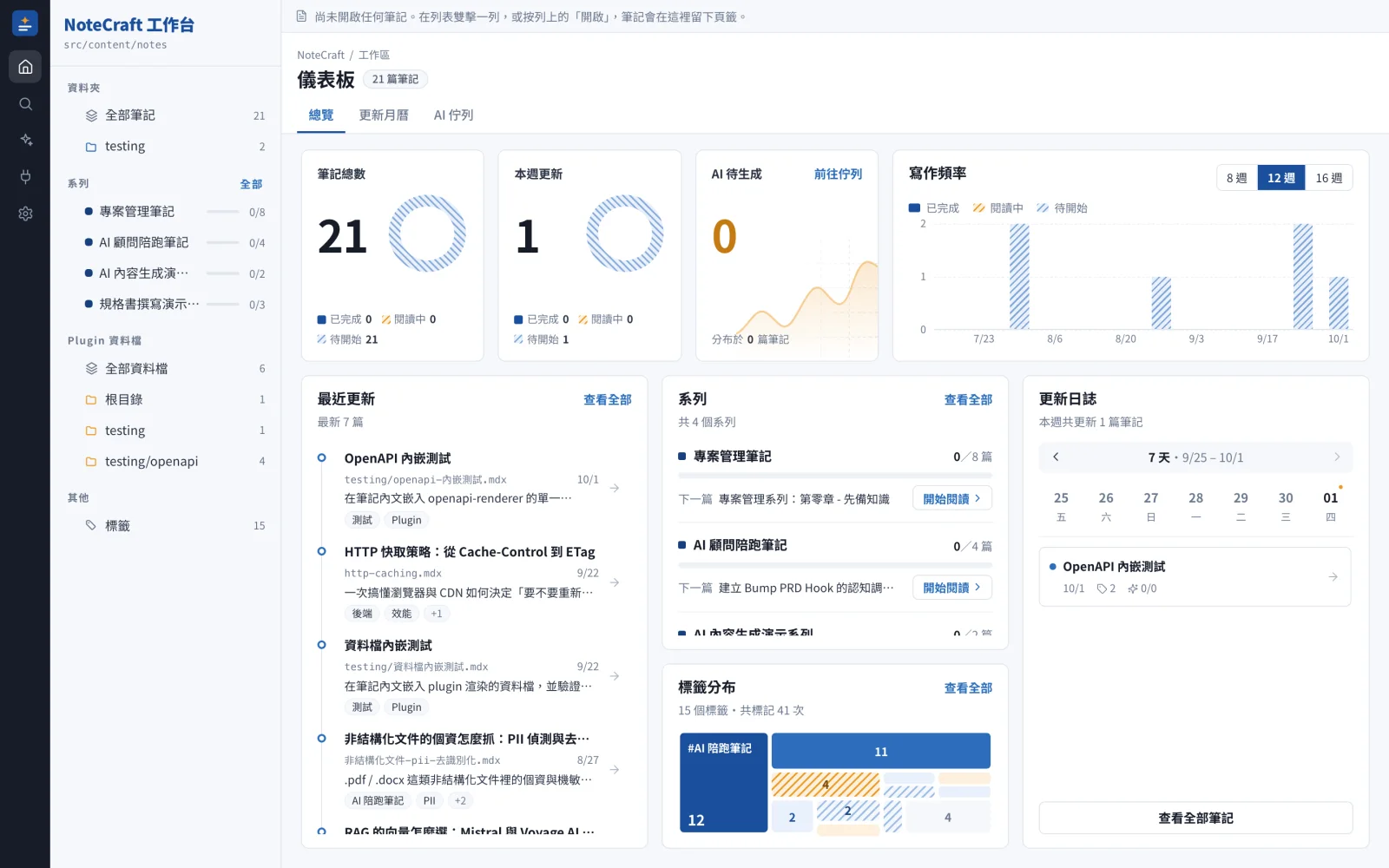The height and width of the screenshot is (868, 1389).
Task: Click the 效能 tag chip
Action: pos(401,614)
